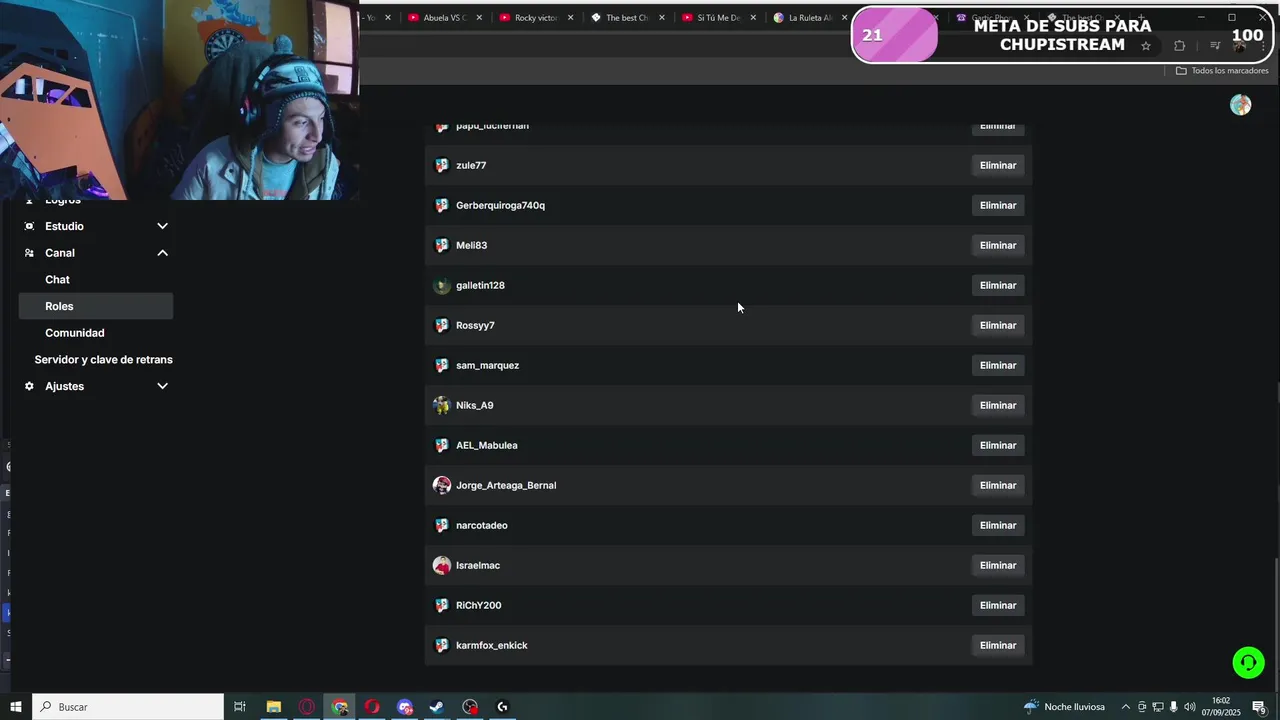This screenshot has height=720, width=1280.
Task: Click the Canal sidebar icon
Action: point(29,253)
